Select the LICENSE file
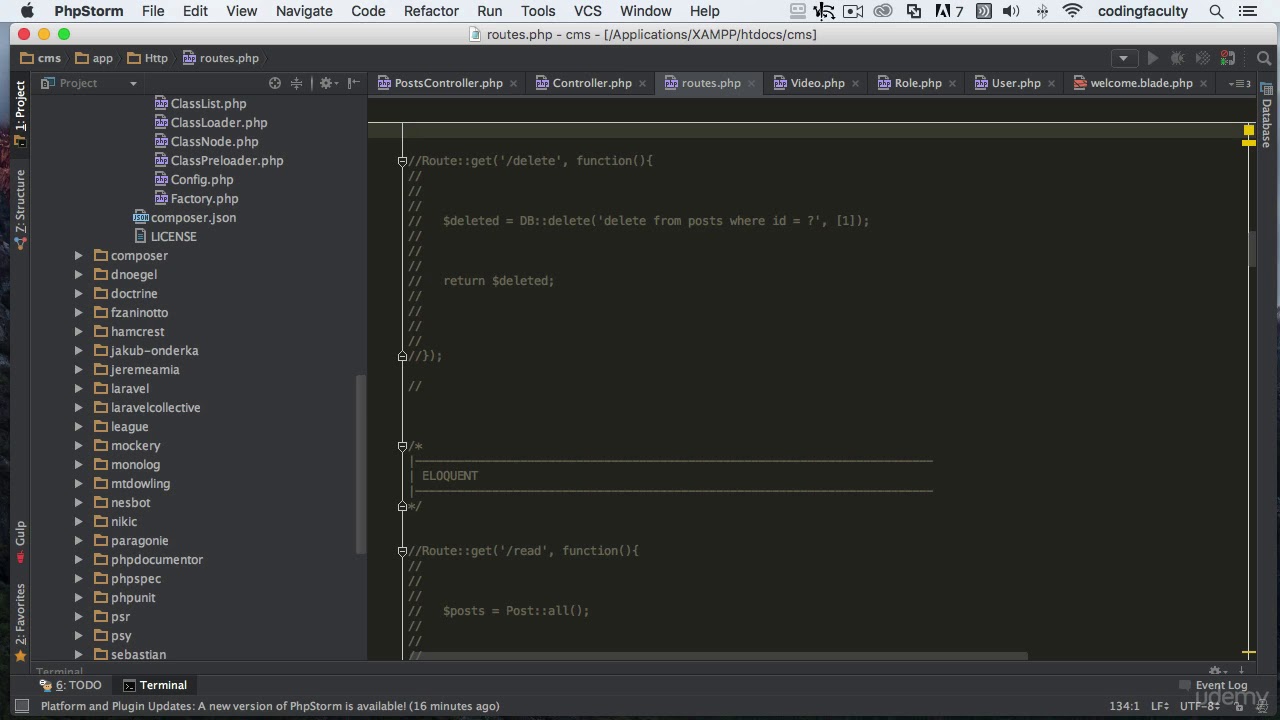The height and width of the screenshot is (720, 1280). [x=166, y=236]
